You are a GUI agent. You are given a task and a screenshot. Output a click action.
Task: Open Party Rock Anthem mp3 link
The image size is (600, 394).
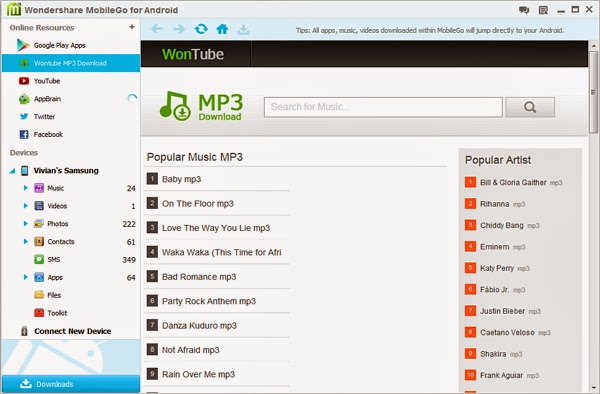click(x=209, y=301)
